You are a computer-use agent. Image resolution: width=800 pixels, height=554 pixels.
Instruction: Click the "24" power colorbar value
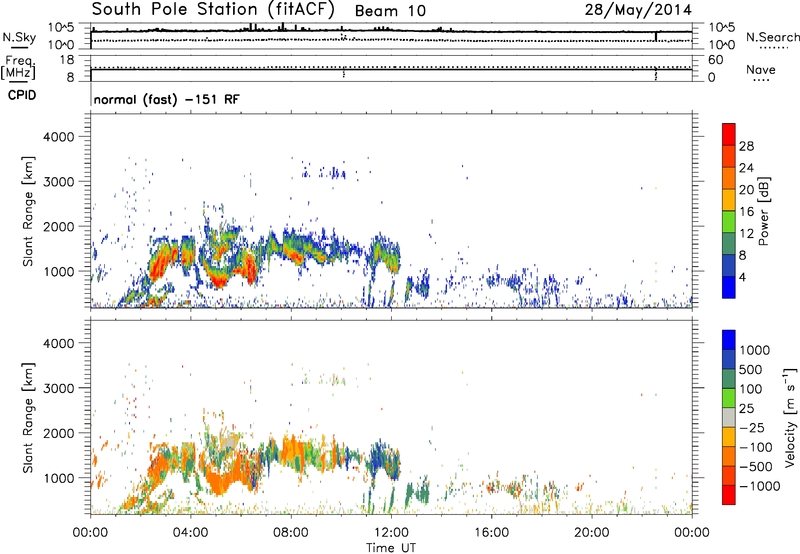tap(746, 168)
